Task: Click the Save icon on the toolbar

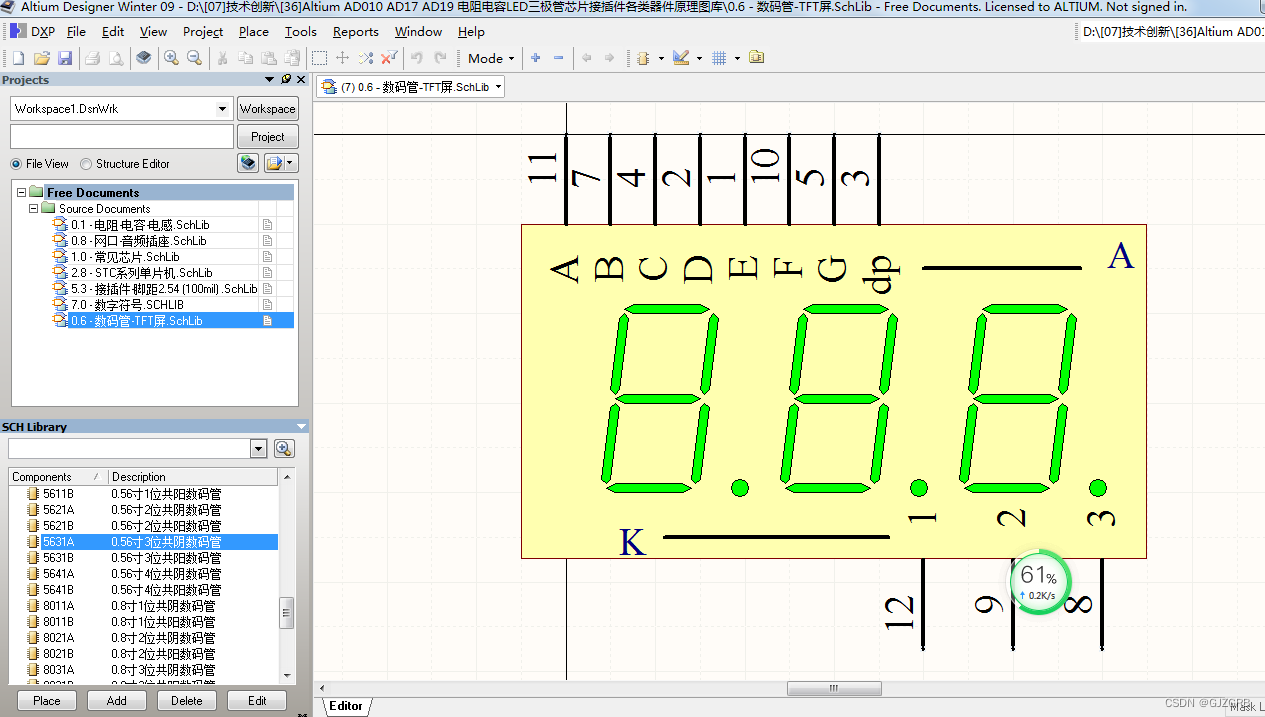Action: [x=66, y=57]
